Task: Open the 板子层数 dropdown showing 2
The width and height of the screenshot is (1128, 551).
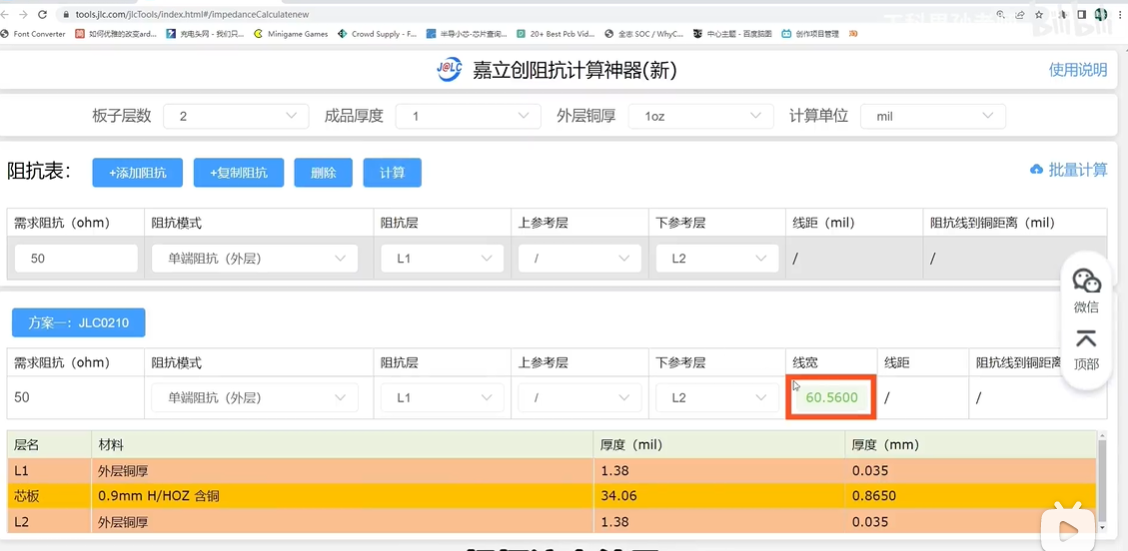Action: (x=236, y=116)
